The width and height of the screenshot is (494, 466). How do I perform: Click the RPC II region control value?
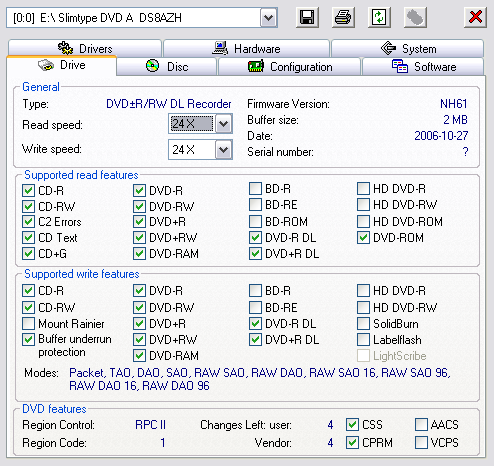[150, 425]
